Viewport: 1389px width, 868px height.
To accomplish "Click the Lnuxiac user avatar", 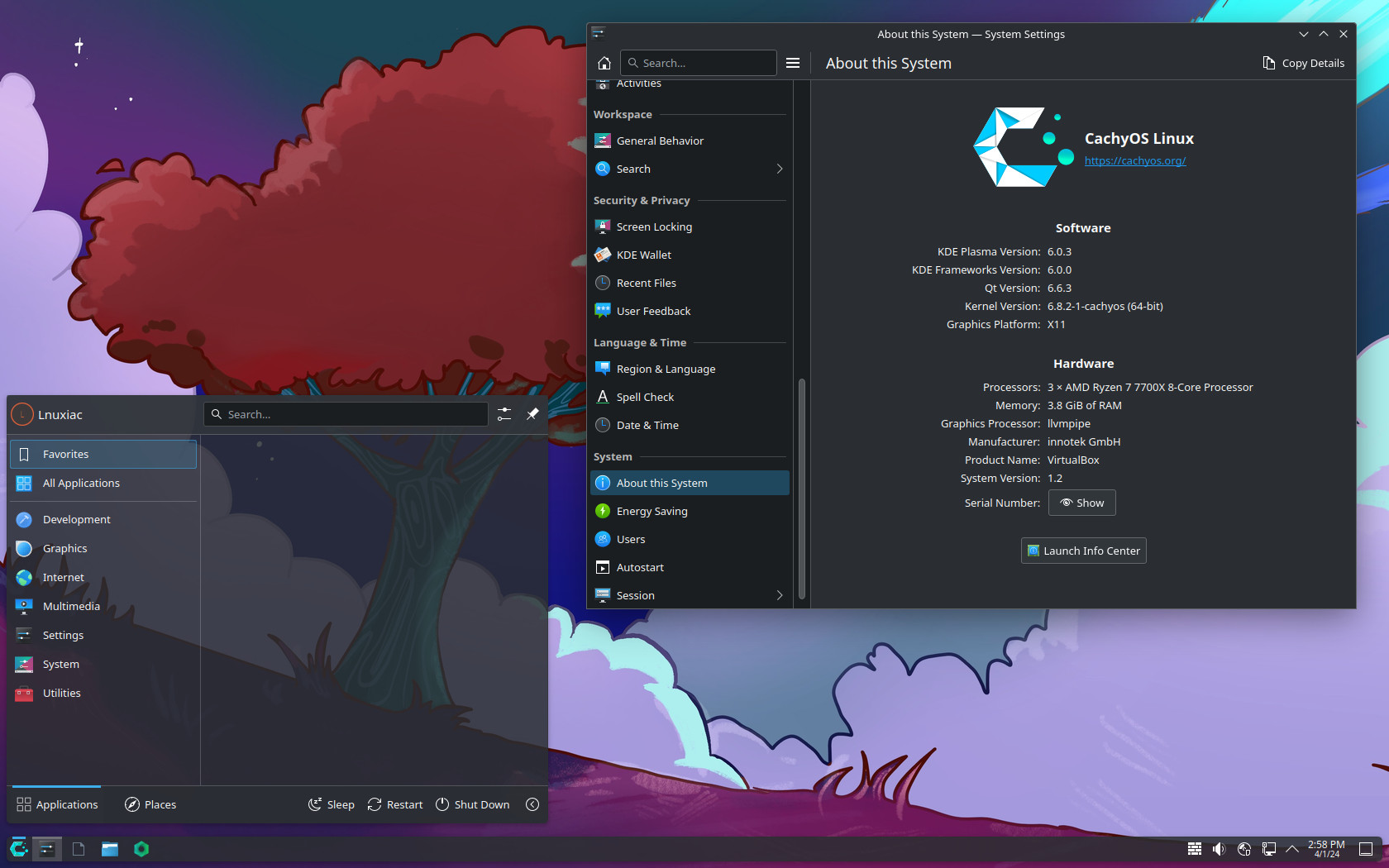I will (22, 414).
